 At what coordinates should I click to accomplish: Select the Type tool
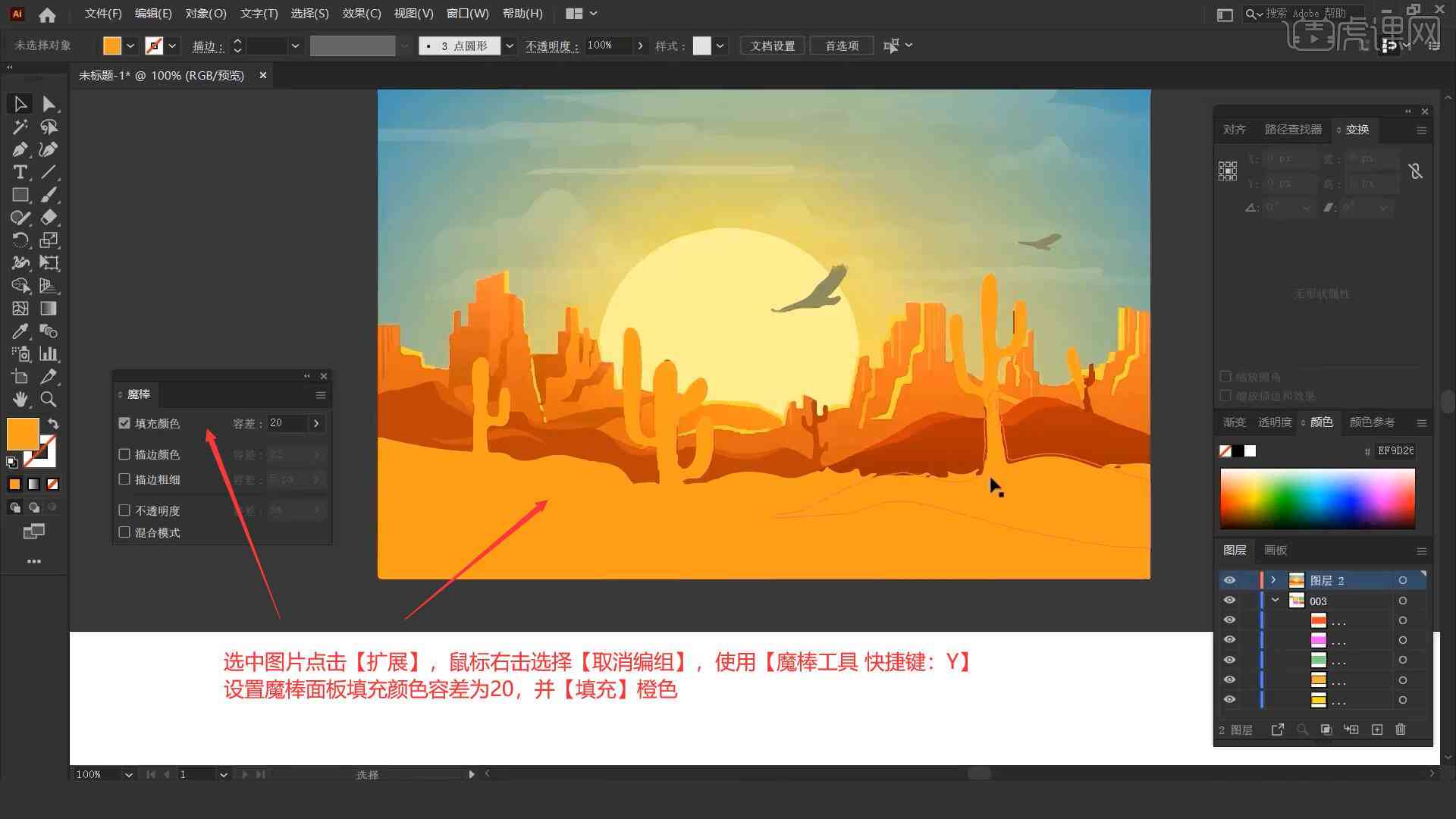[18, 172]
